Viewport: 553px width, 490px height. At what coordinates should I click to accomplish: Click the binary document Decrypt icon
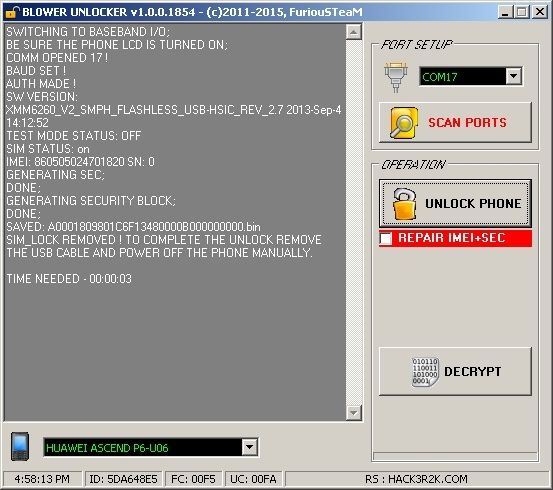[425, 372]
